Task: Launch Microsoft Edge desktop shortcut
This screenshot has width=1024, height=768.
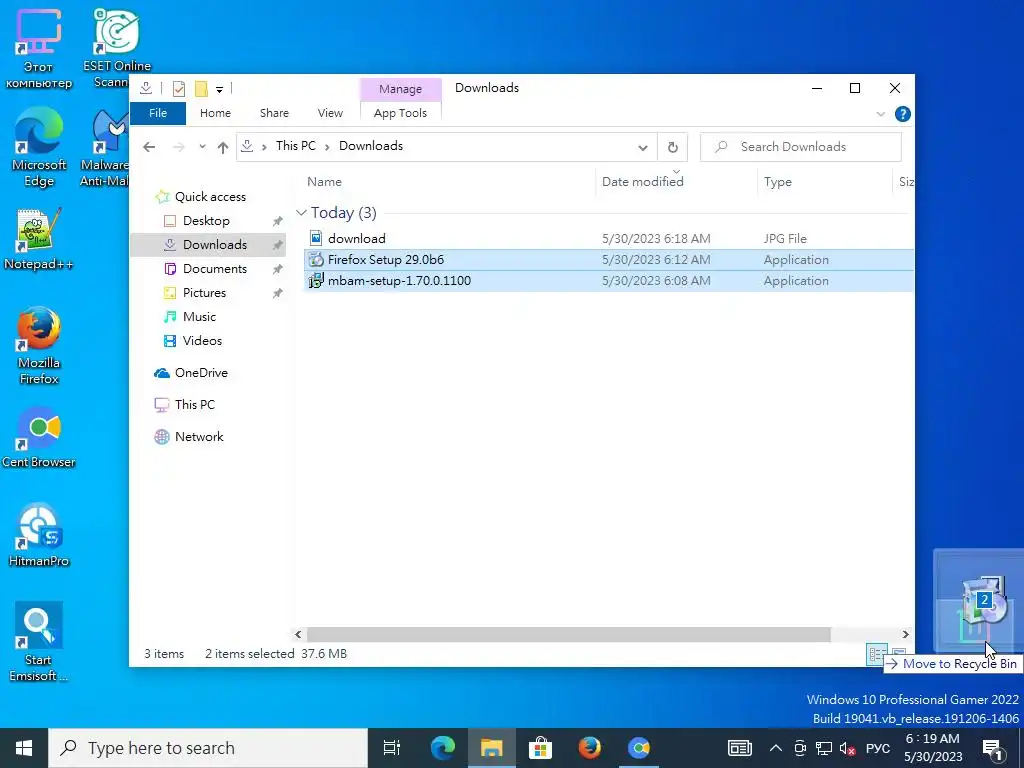Action: click(x=39, y=147)
